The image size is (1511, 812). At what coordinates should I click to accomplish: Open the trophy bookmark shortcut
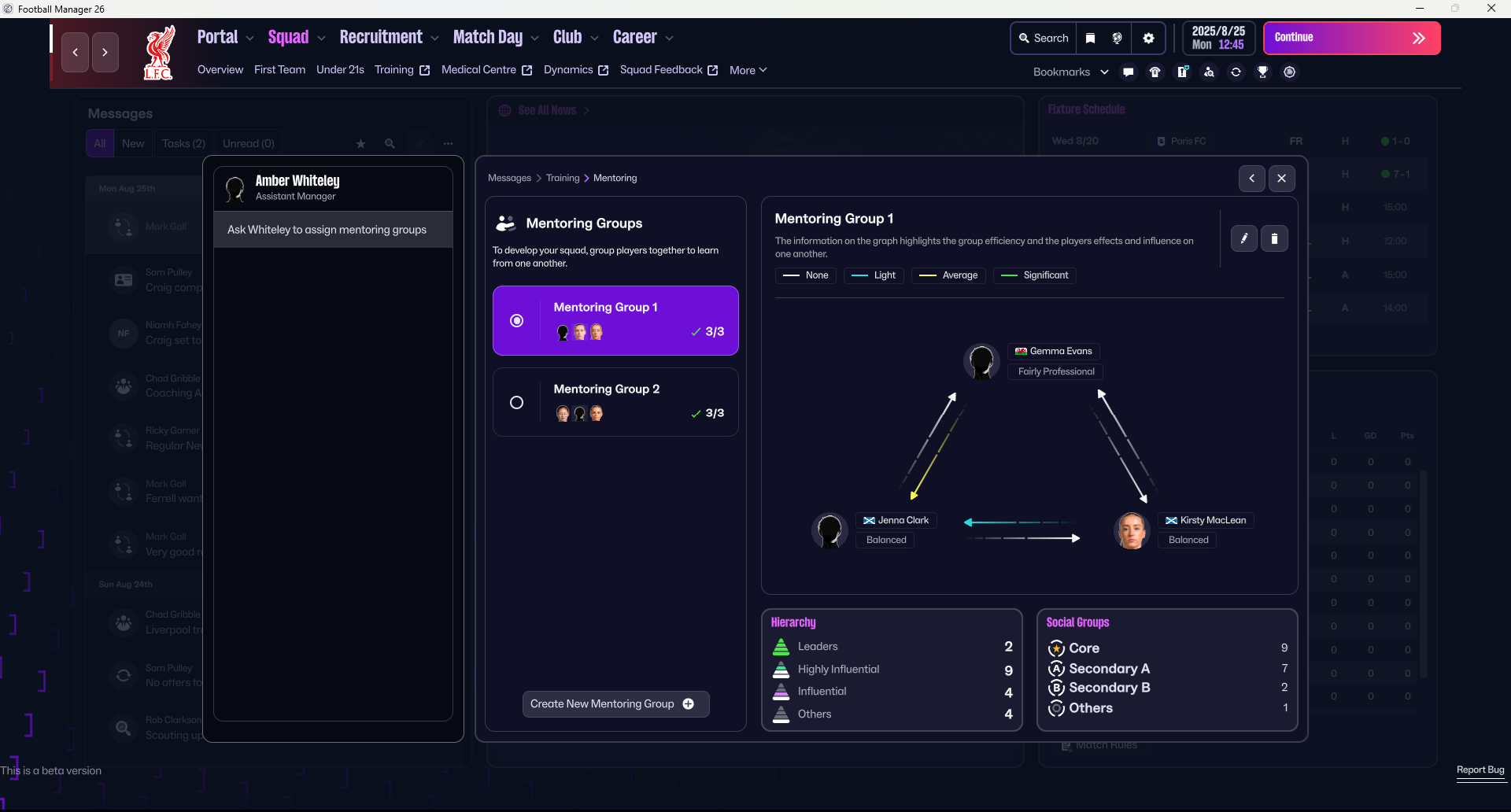click(x=1262, y=72)
